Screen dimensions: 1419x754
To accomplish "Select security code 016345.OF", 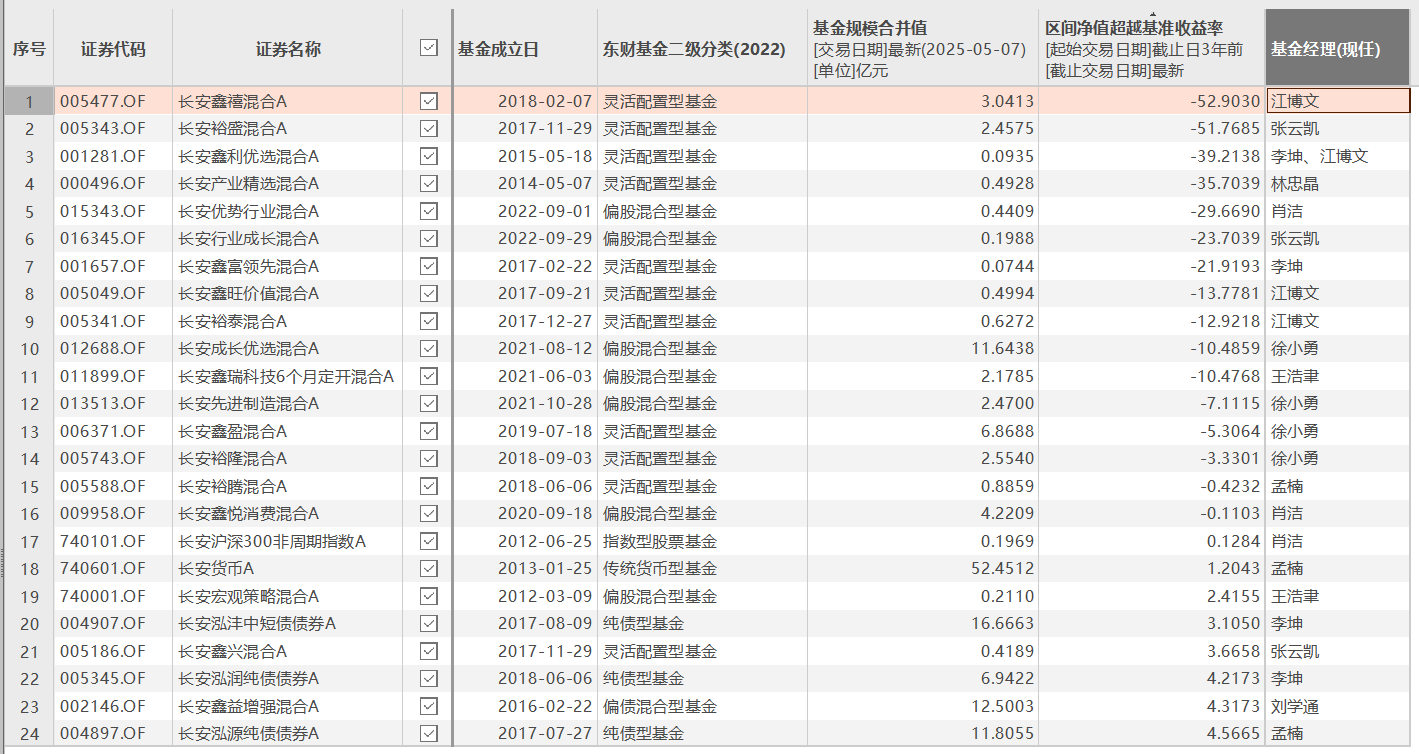I will 103,239.
